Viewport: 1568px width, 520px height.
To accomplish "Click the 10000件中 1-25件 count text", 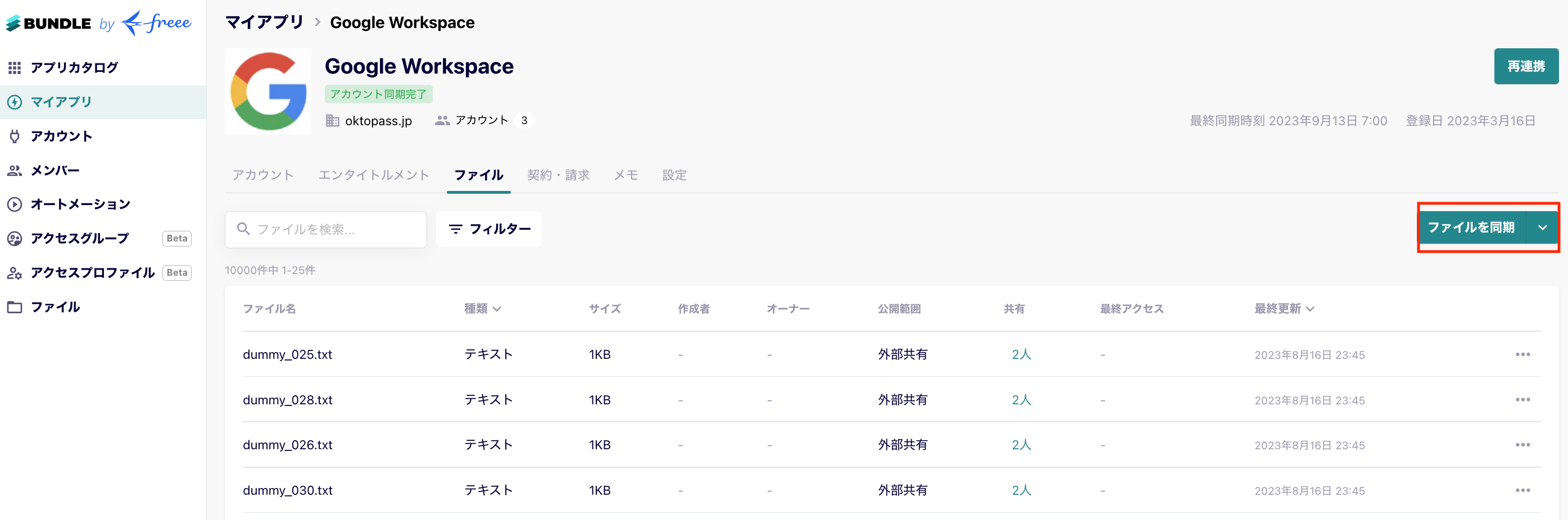I will tap(270, 270).
